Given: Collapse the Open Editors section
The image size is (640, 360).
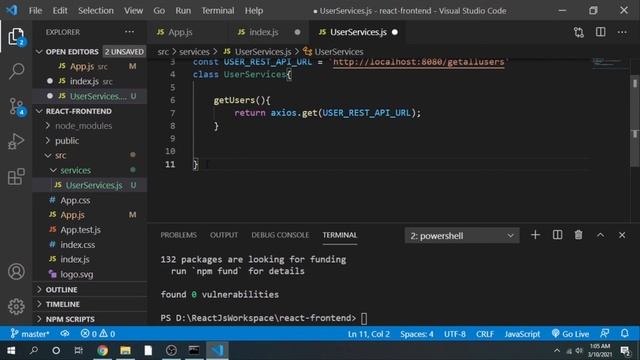Looking at the screenshot, I should tap(40, 52).
